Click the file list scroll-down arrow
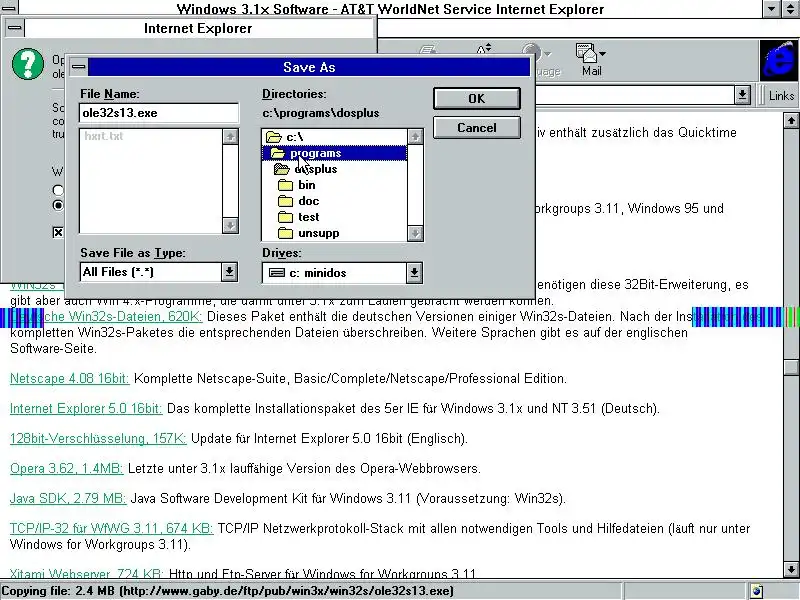This screenshot has height=600, width=800. [230, 225]
